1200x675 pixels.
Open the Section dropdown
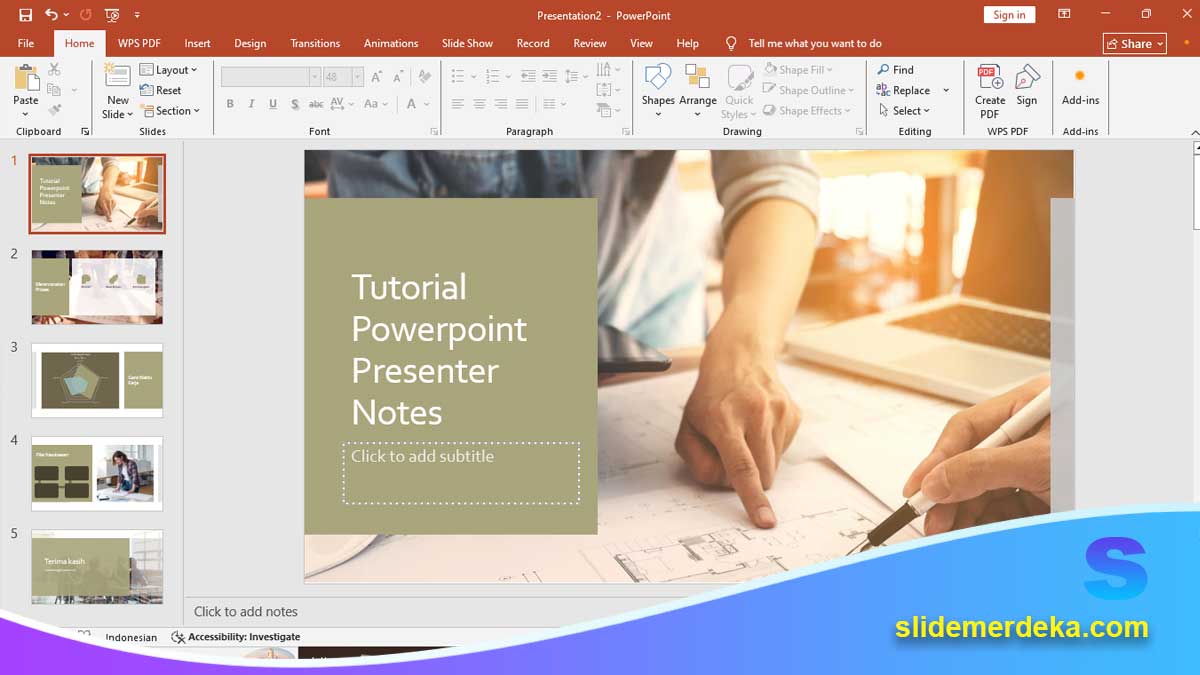(170, 111)
